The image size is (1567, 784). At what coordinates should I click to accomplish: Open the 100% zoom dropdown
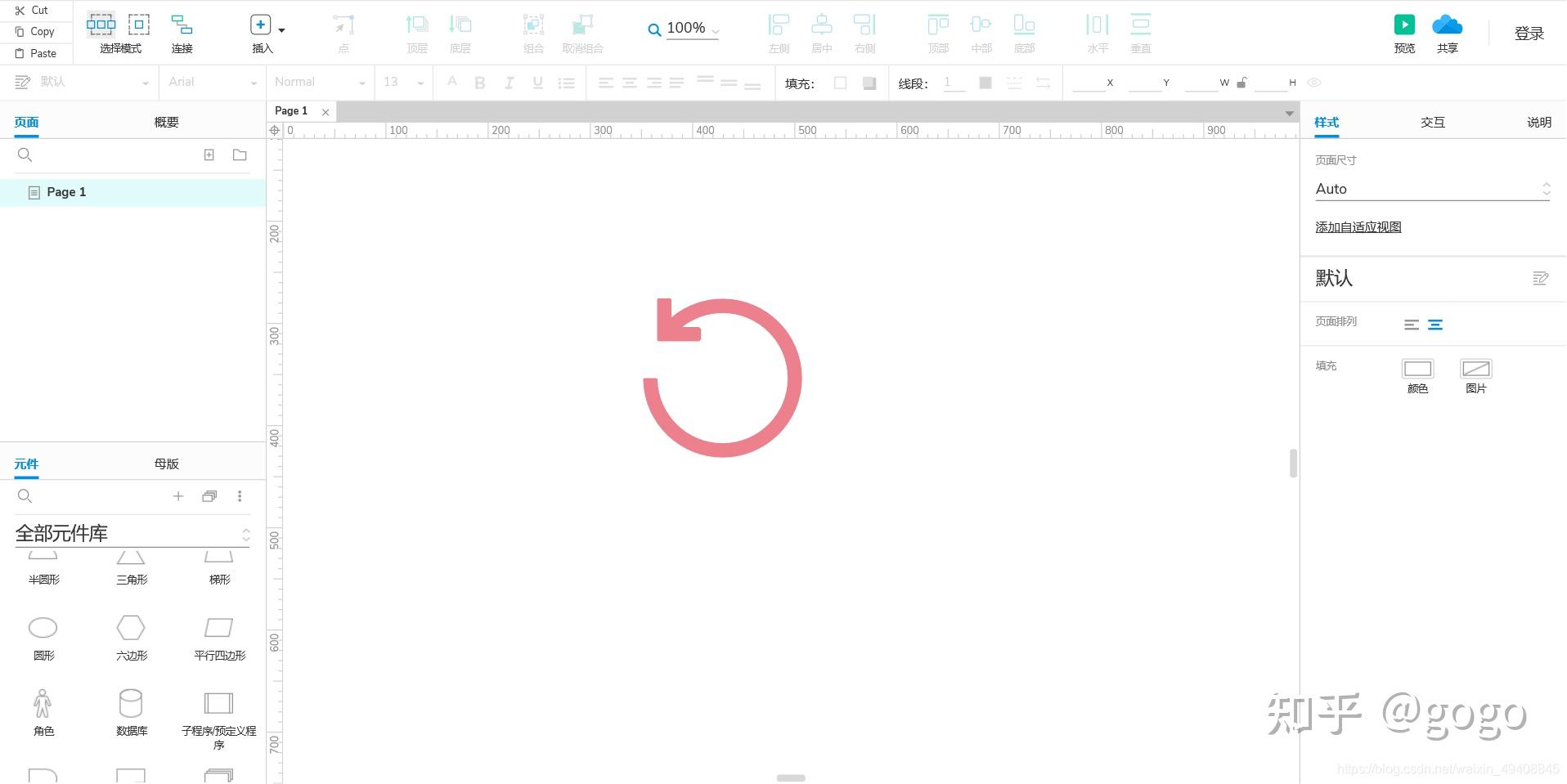(x=691, y=29)
